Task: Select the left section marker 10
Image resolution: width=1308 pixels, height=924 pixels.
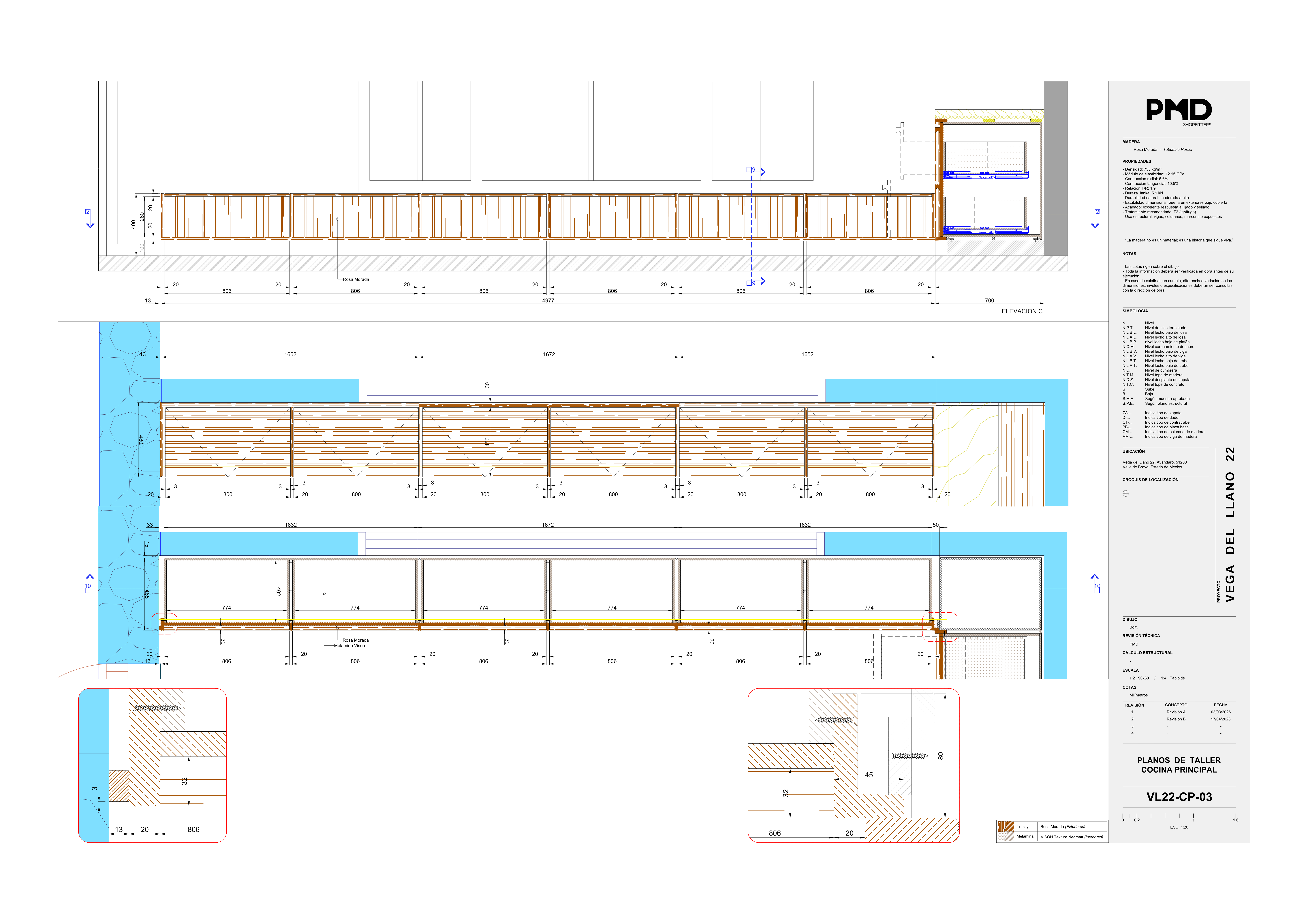Action: tap(89, 583)
